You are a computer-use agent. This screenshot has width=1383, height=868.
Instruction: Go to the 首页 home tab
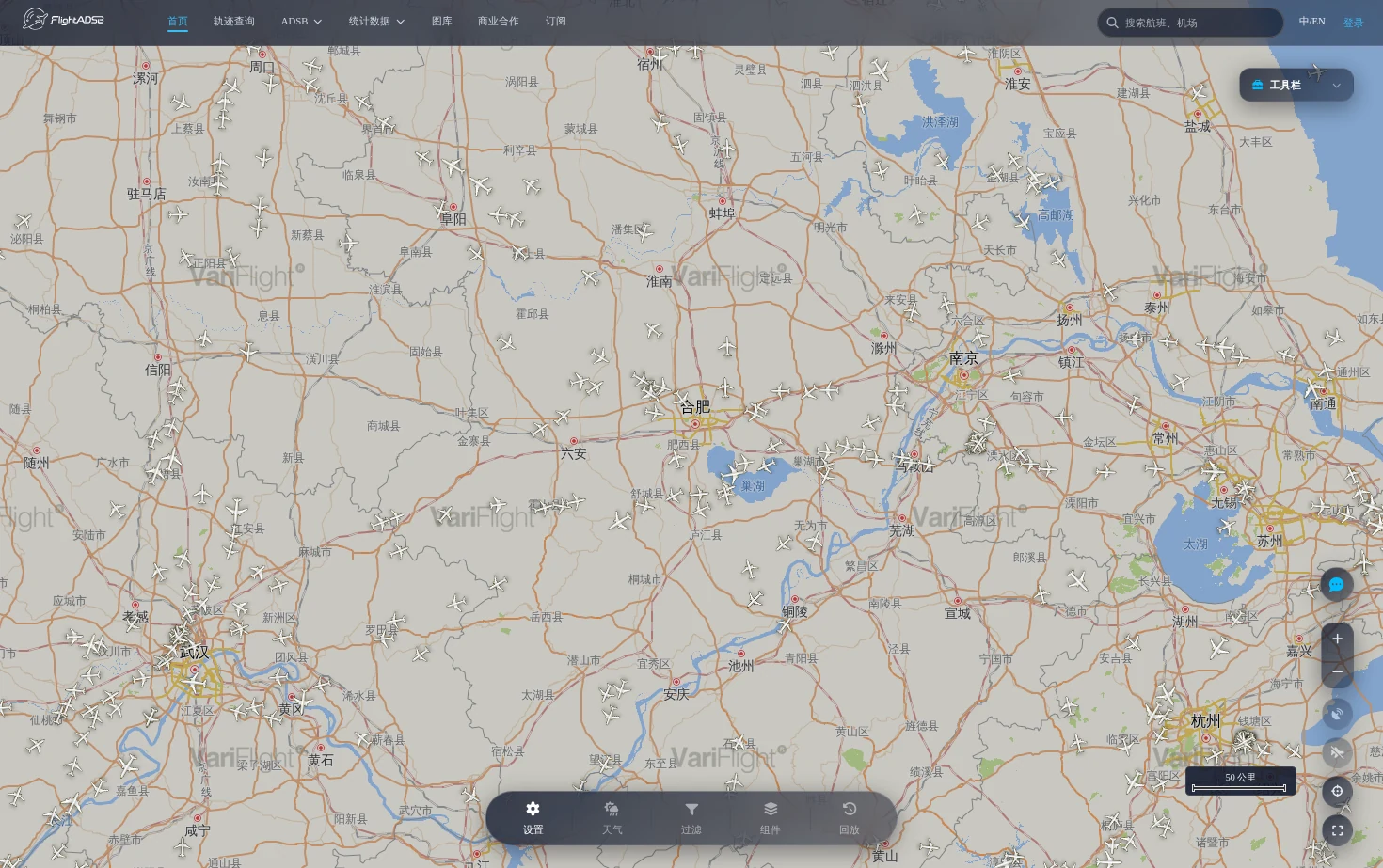[x=178, y=21]
